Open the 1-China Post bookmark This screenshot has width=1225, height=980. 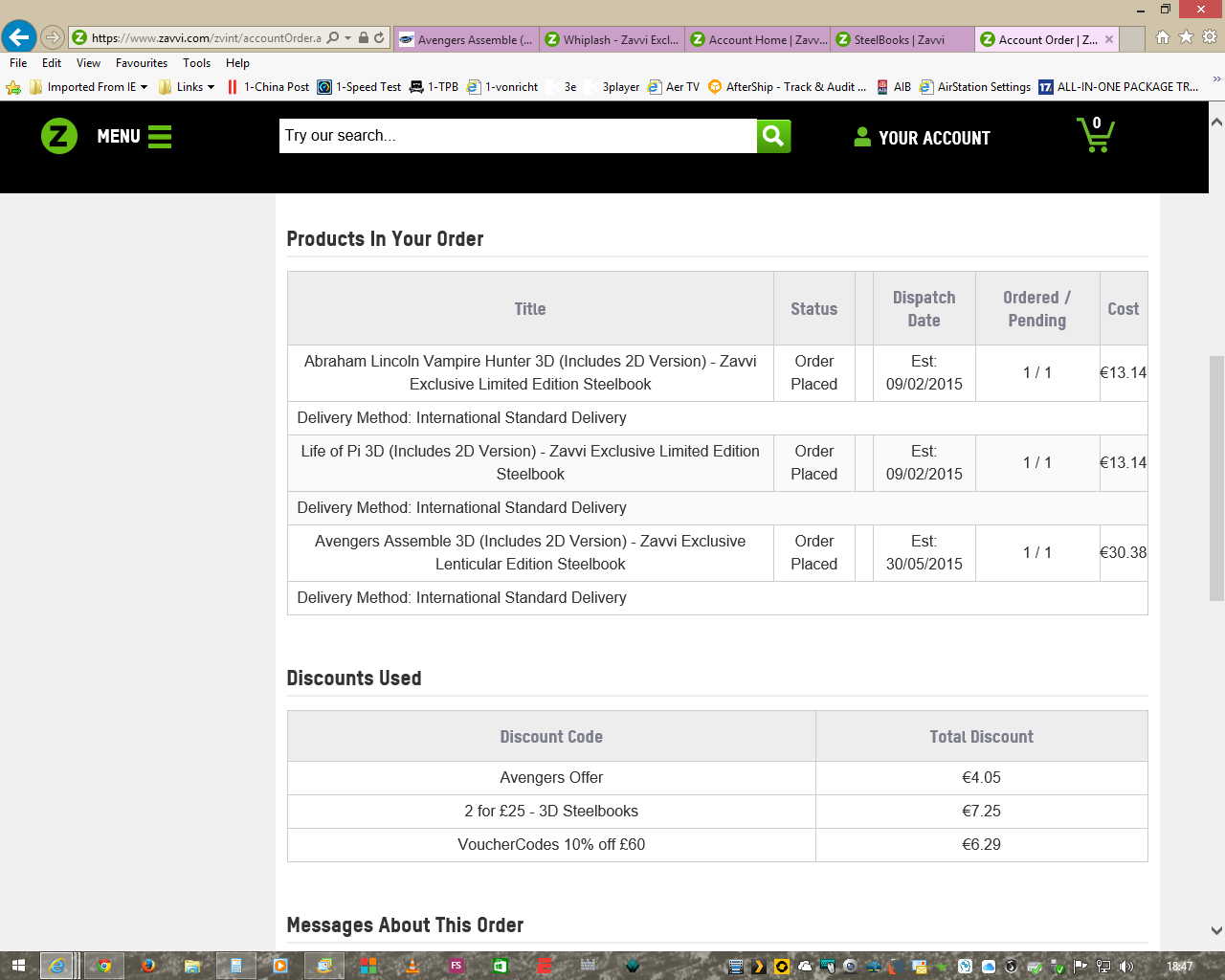pyautogui.click(x=267, y=87)
